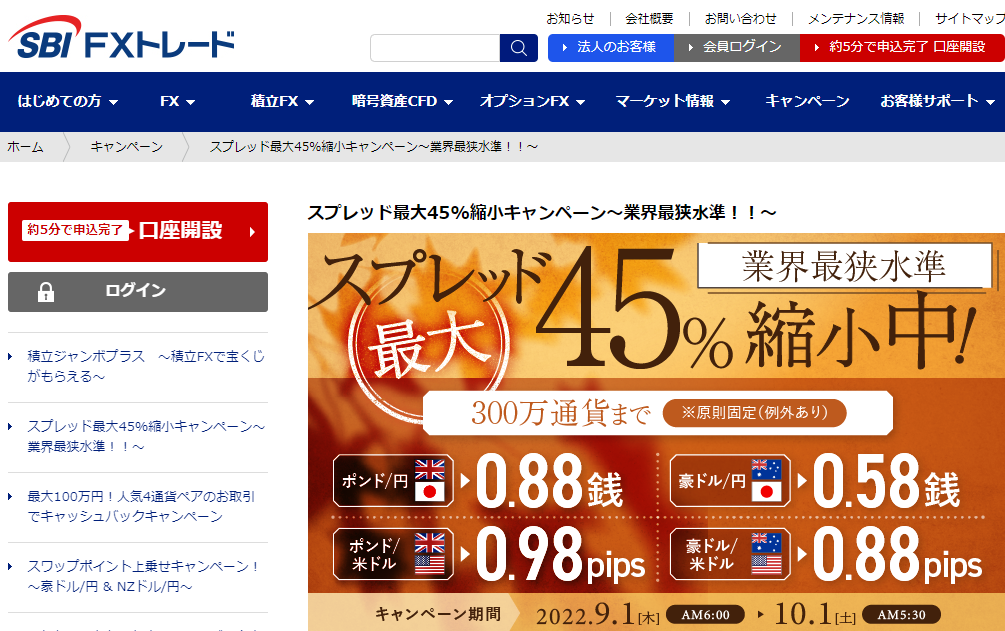Click the SBI FXトレード logo
1005x631 pixels.
[x=121, y=38]
